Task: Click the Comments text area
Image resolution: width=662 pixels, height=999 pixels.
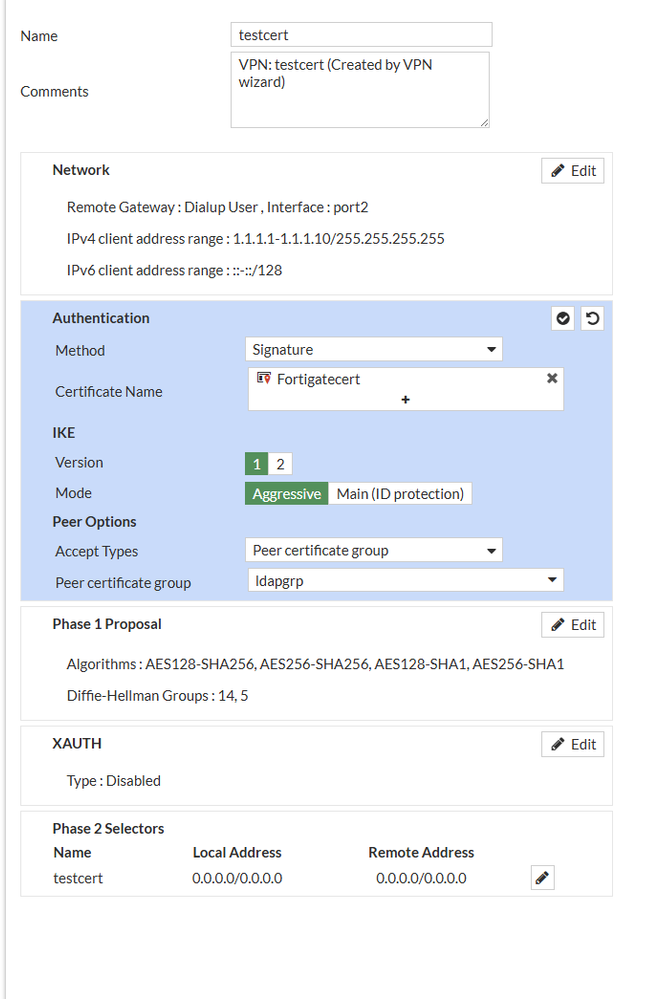Action: point(360,90)
